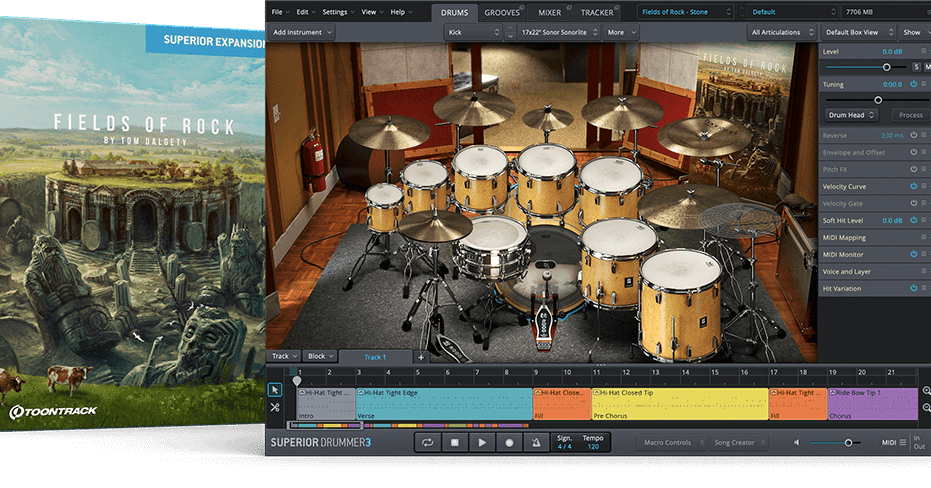Viewport: 931px width, 488px height.
Task: Open the Song Creator panel
Action: coord(738,442)
